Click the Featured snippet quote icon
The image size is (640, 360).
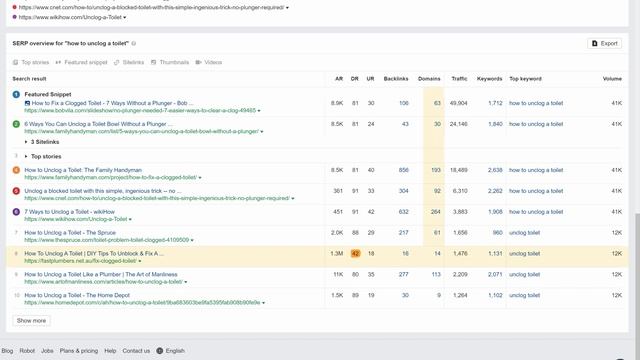click(x=58, y=62)
